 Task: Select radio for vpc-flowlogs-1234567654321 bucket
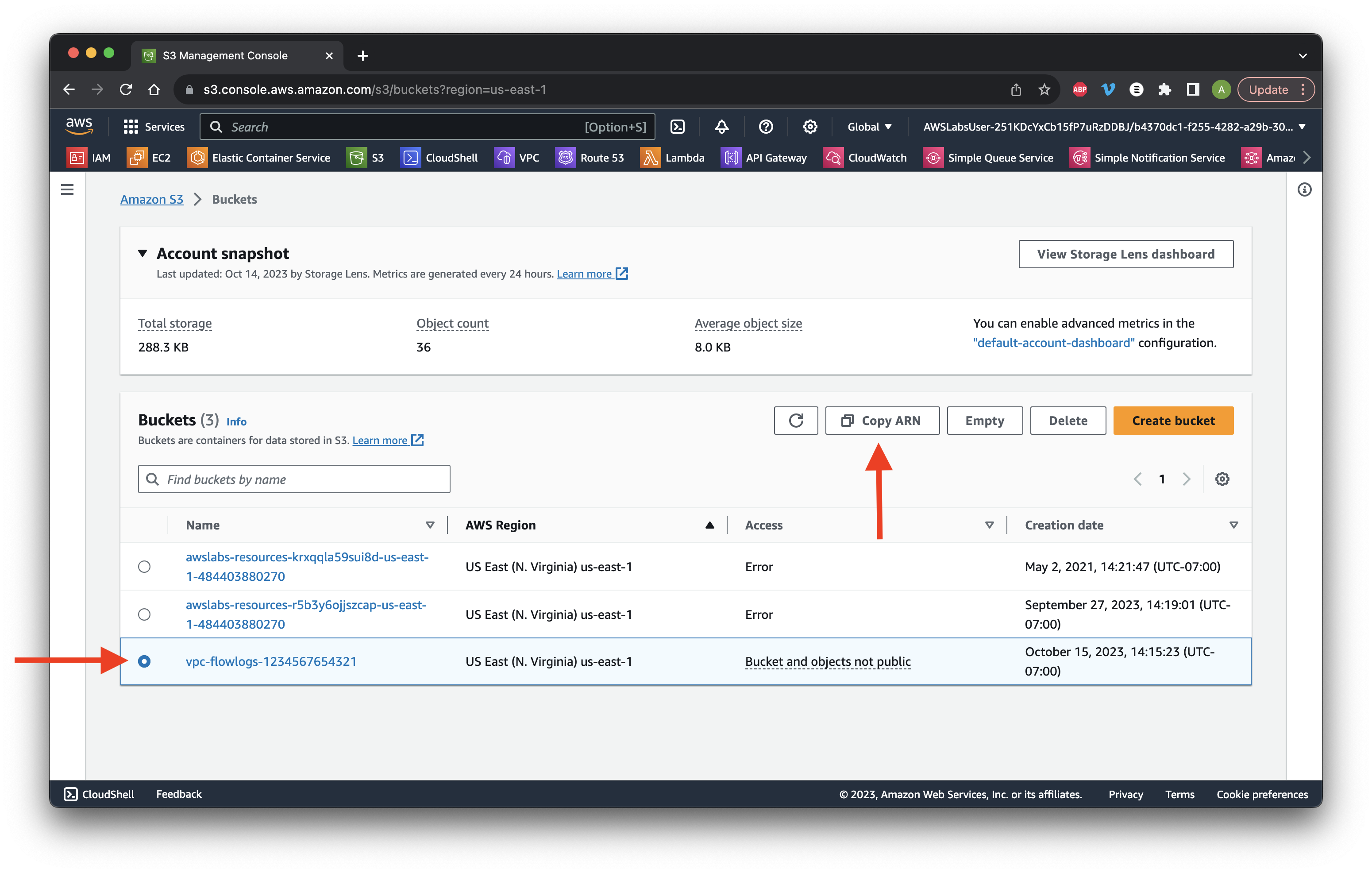(x=144, y=661)
